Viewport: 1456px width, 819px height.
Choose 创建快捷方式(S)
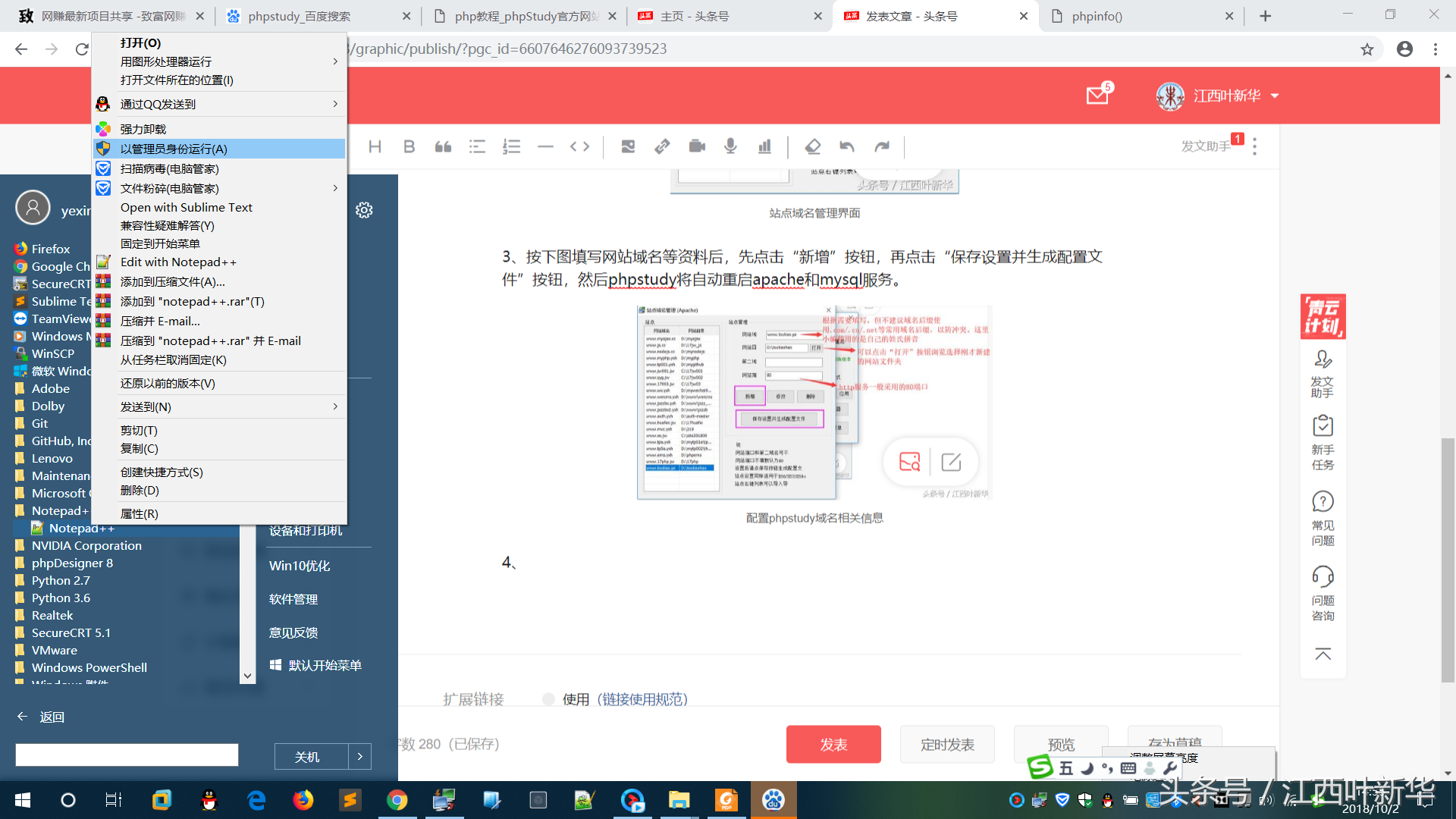(x=218, y=472)
